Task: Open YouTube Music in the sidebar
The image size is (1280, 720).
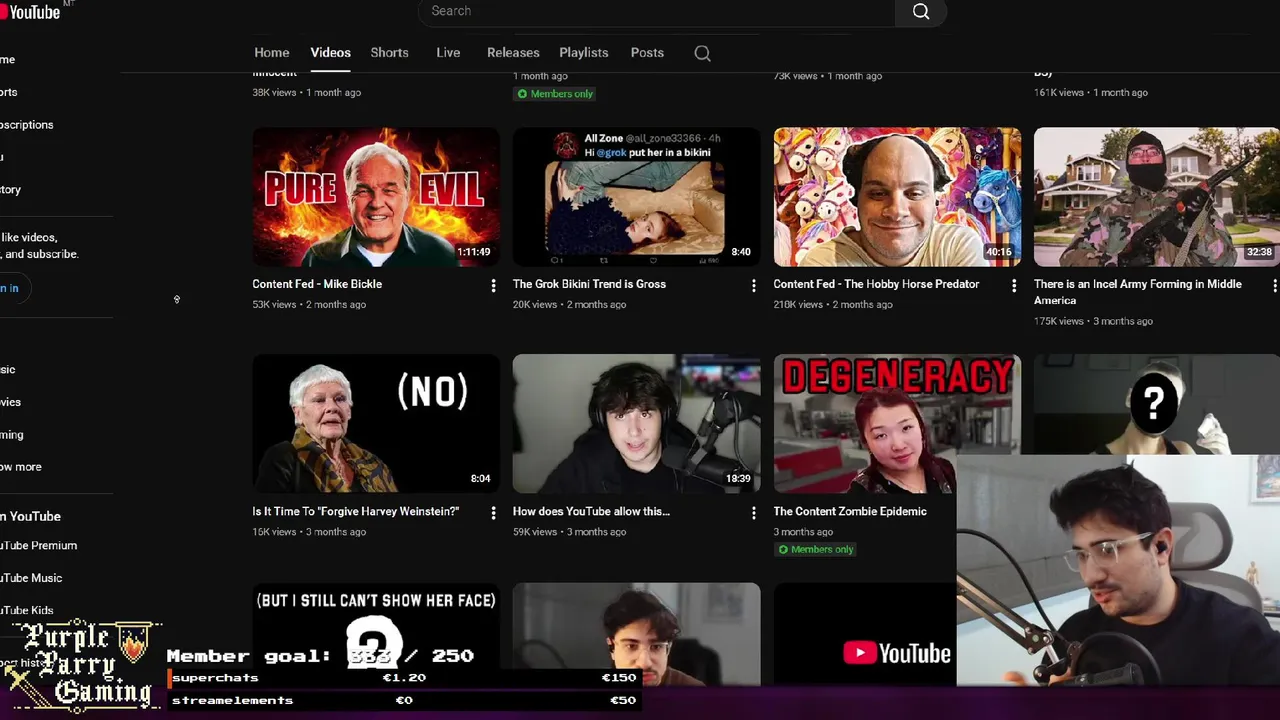Action: 31,578
